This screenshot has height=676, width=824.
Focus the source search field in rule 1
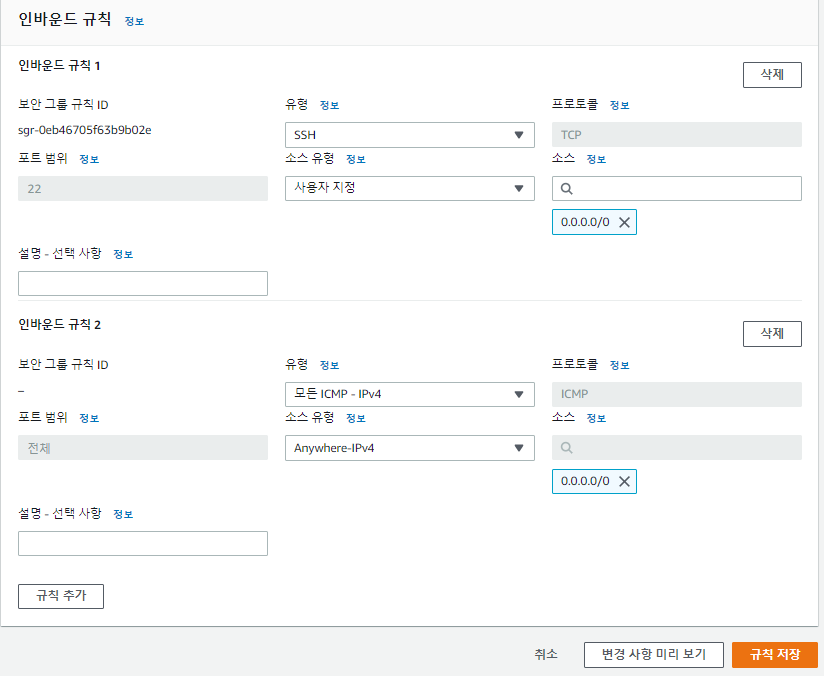coord(677,189)
